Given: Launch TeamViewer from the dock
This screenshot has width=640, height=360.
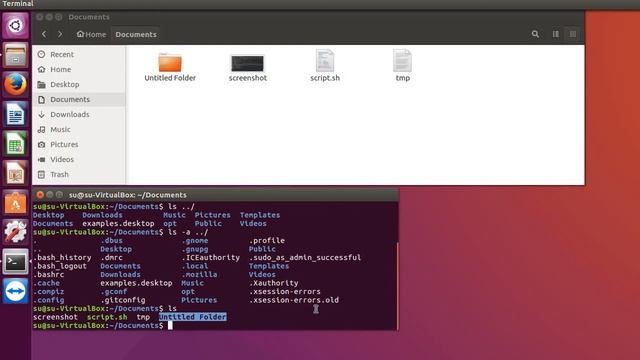Looking at the screenshot, I should pos(16,291).
